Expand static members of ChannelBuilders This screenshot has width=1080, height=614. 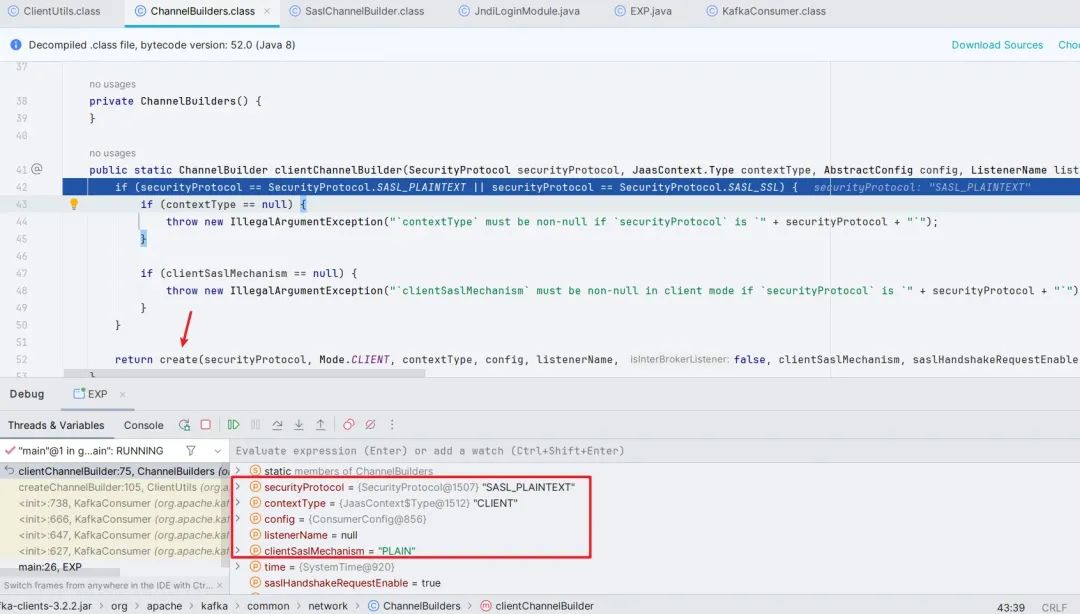[x=238, y=471]
